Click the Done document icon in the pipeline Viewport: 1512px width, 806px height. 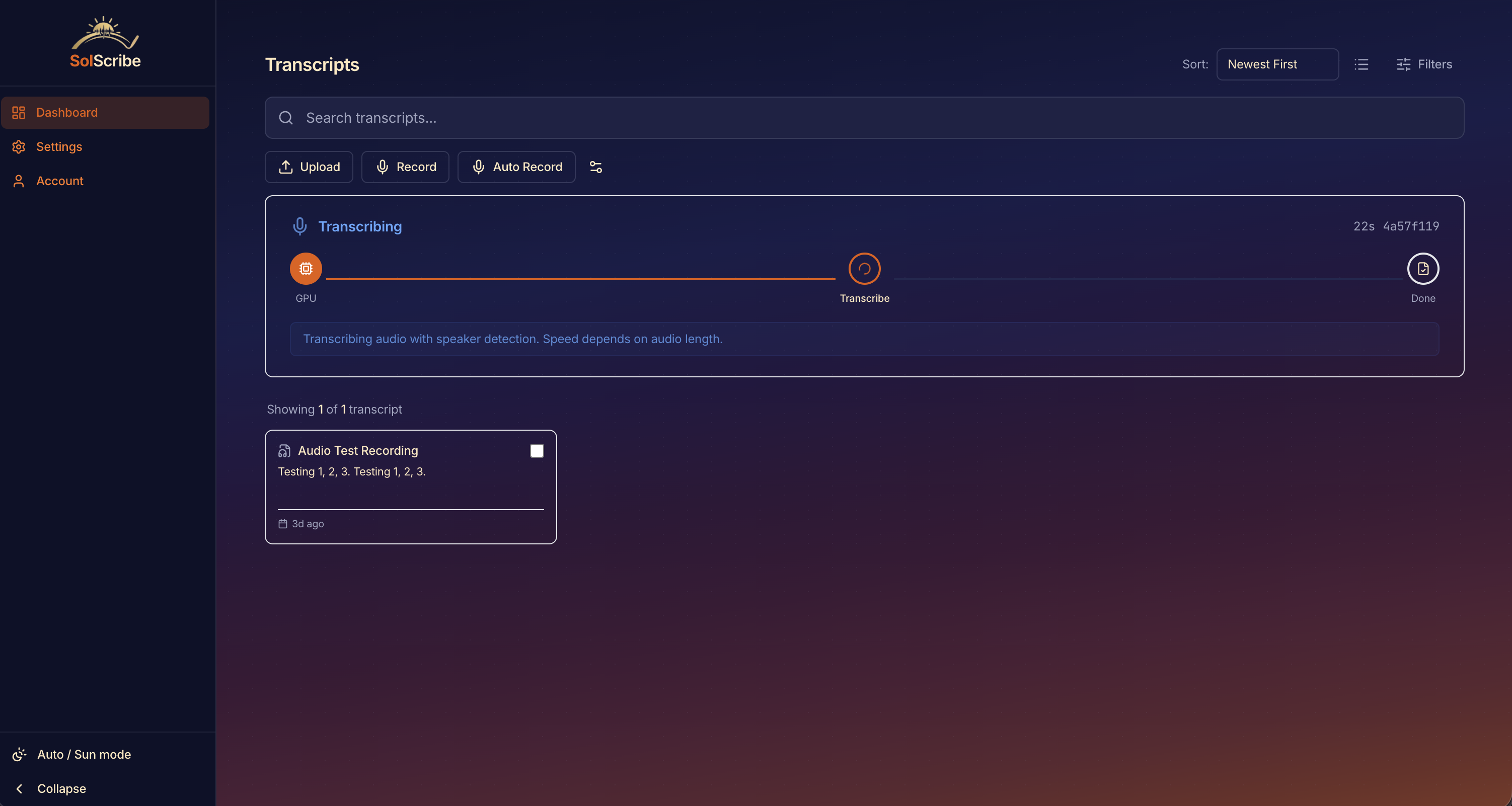pos(1423,268)
